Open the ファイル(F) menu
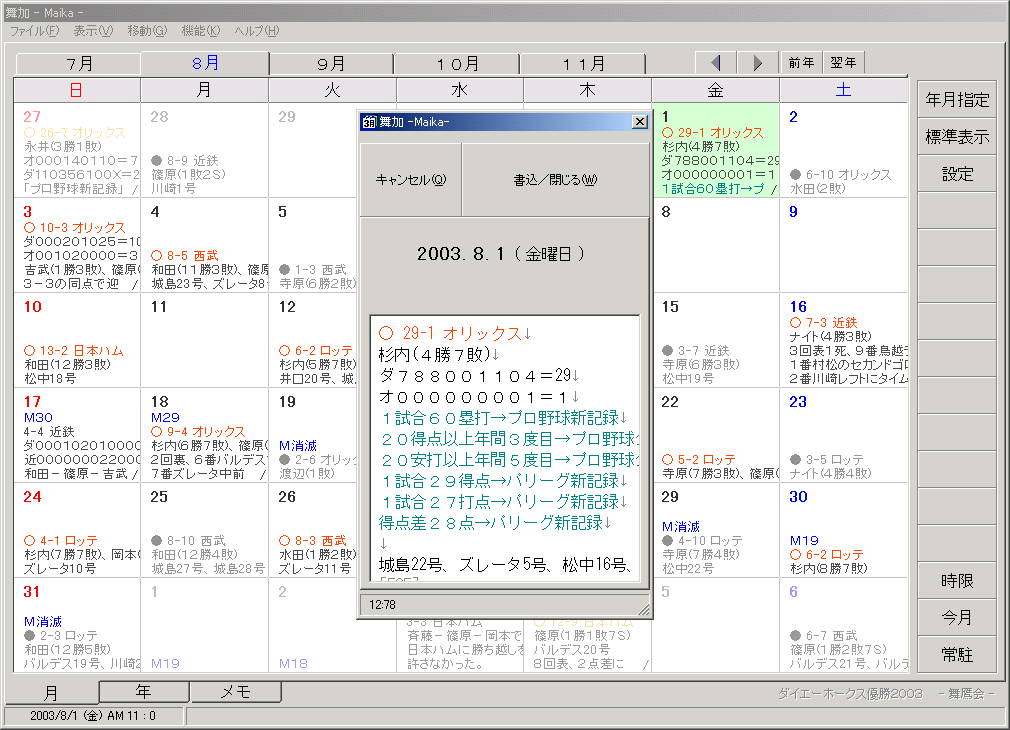 [34, 31]
